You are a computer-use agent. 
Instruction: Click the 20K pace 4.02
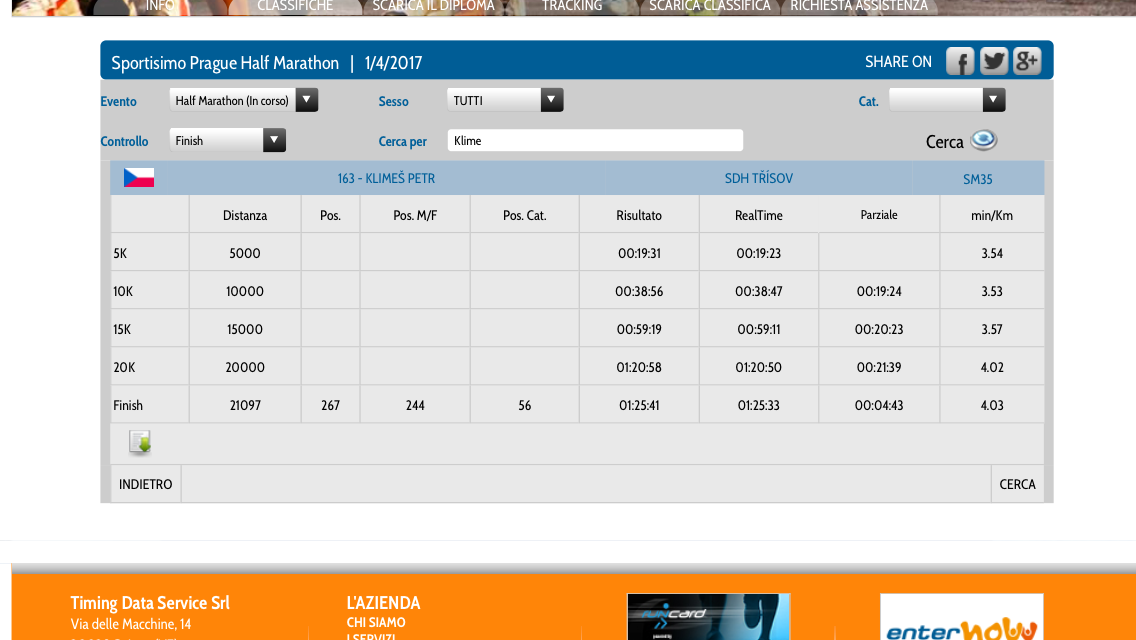pos(992,367)
